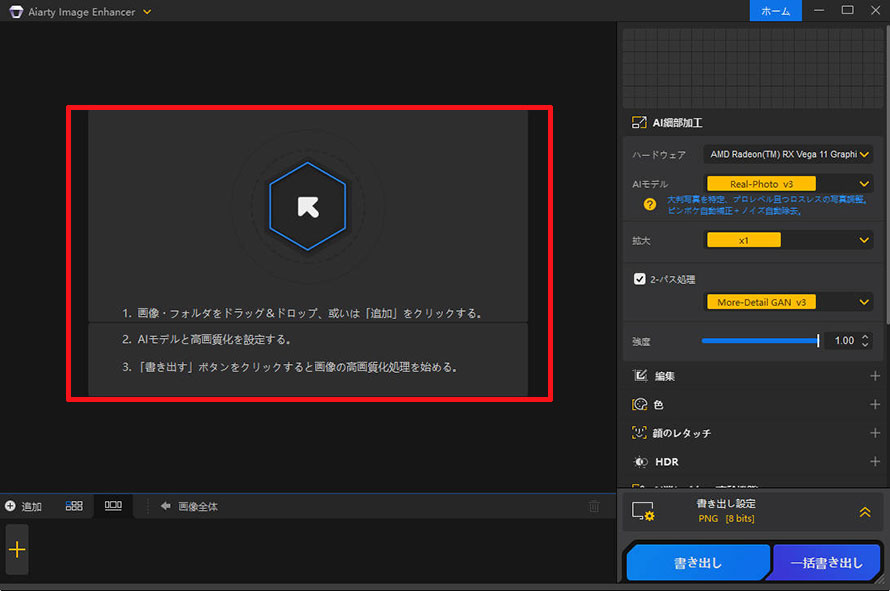This screenshot has height=591, width=890.
Task: Click instruction line 3 about 書き出す
Action: pyautogui.click(x=290, y=367)
